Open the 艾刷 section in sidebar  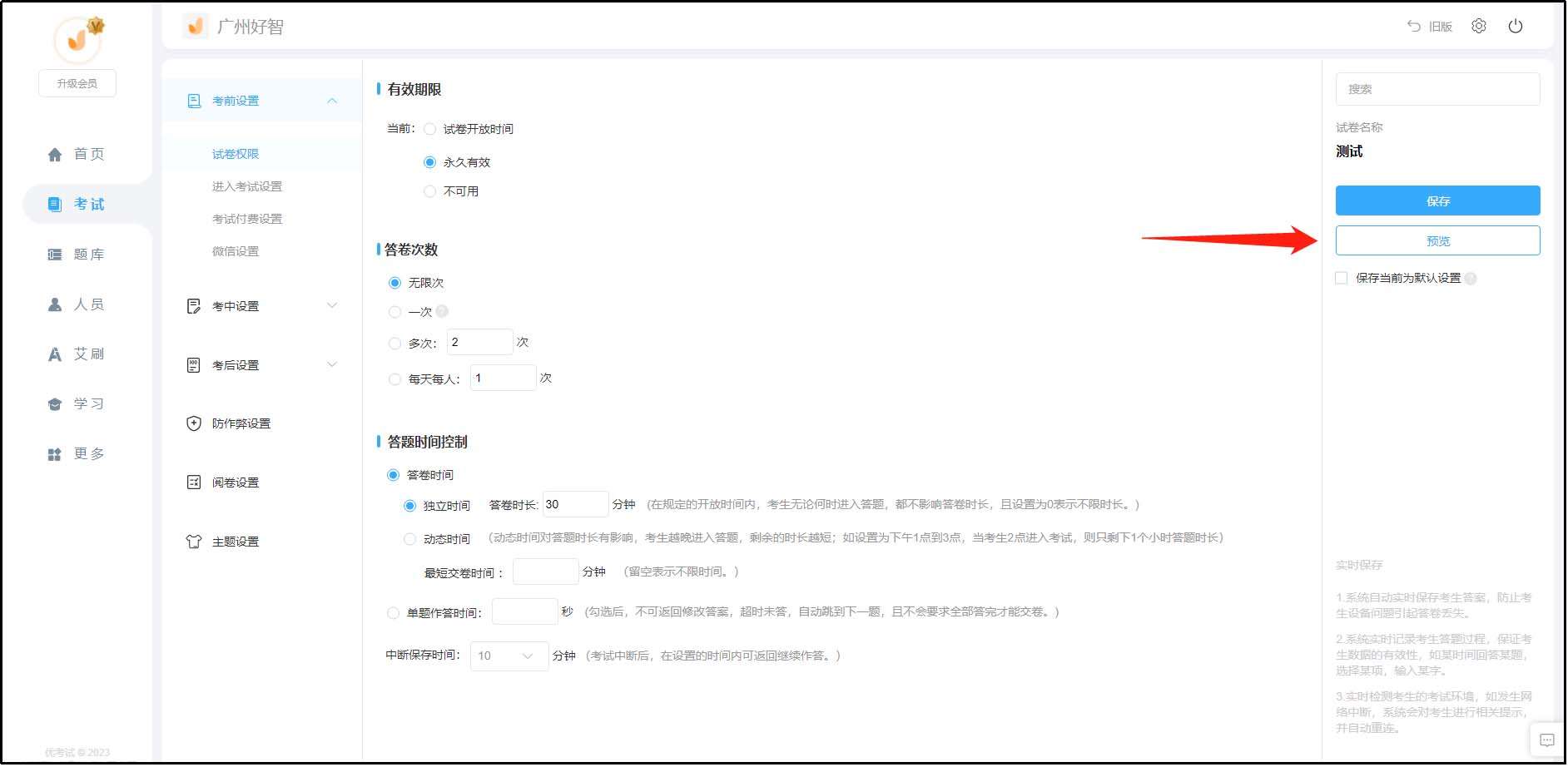[x=87, y=354]
